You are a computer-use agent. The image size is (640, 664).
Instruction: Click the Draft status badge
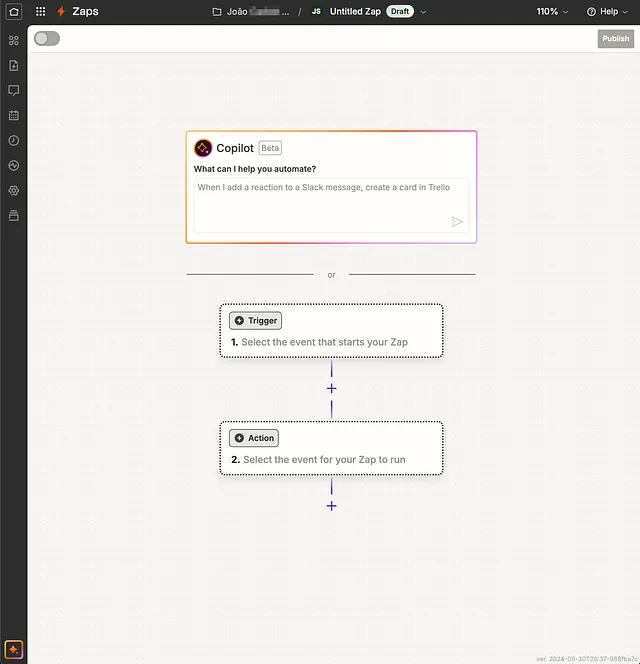click(400, 11)
